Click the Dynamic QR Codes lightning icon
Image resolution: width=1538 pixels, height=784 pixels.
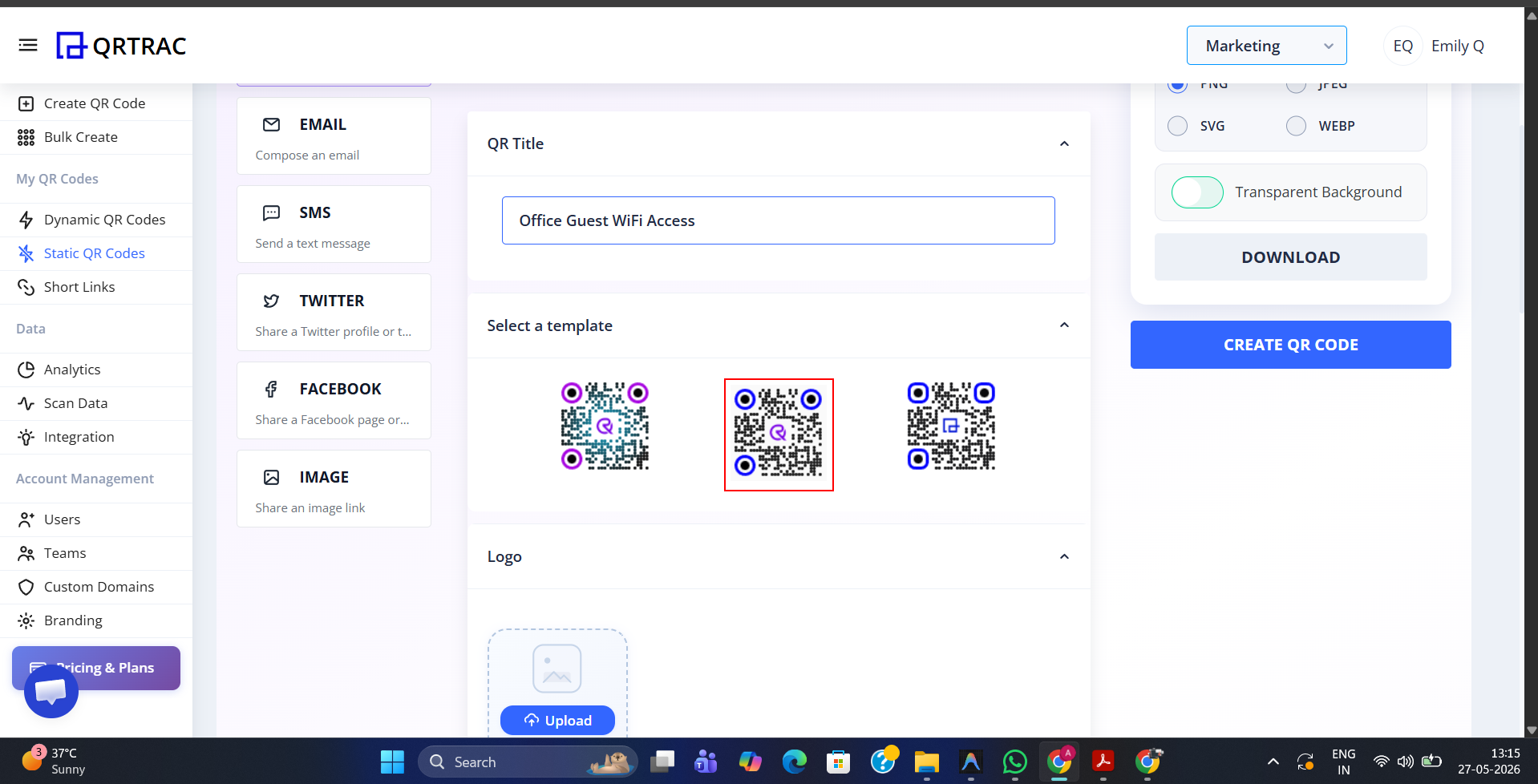26,220
